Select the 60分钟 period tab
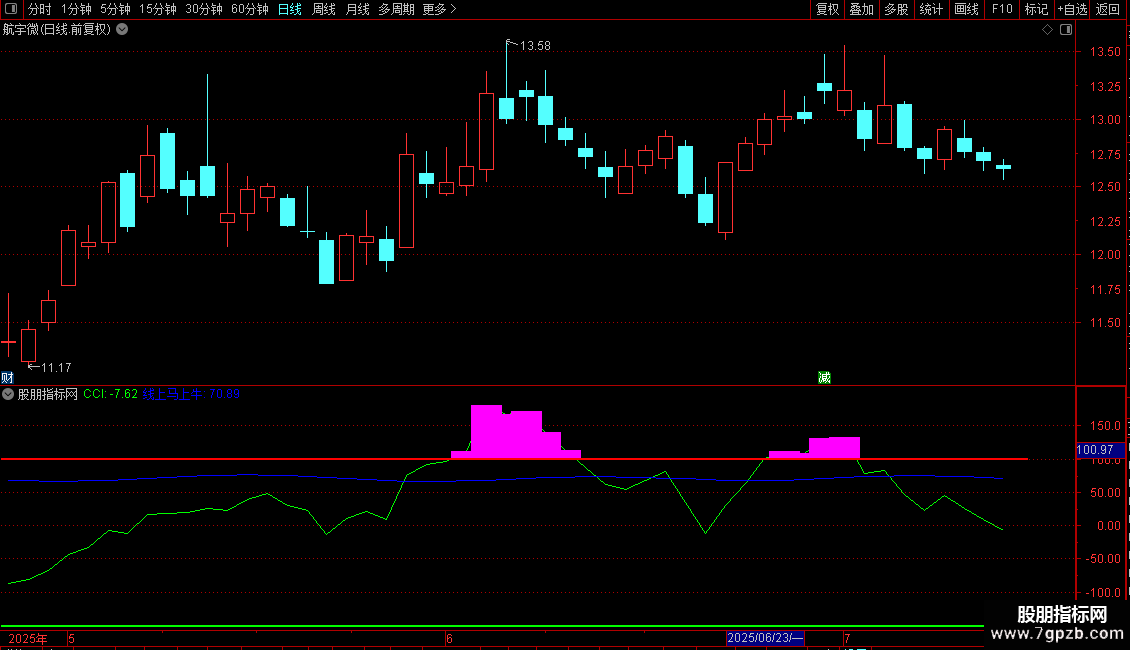Screen dimensions: 1130x650 click(x=250, y=9)
